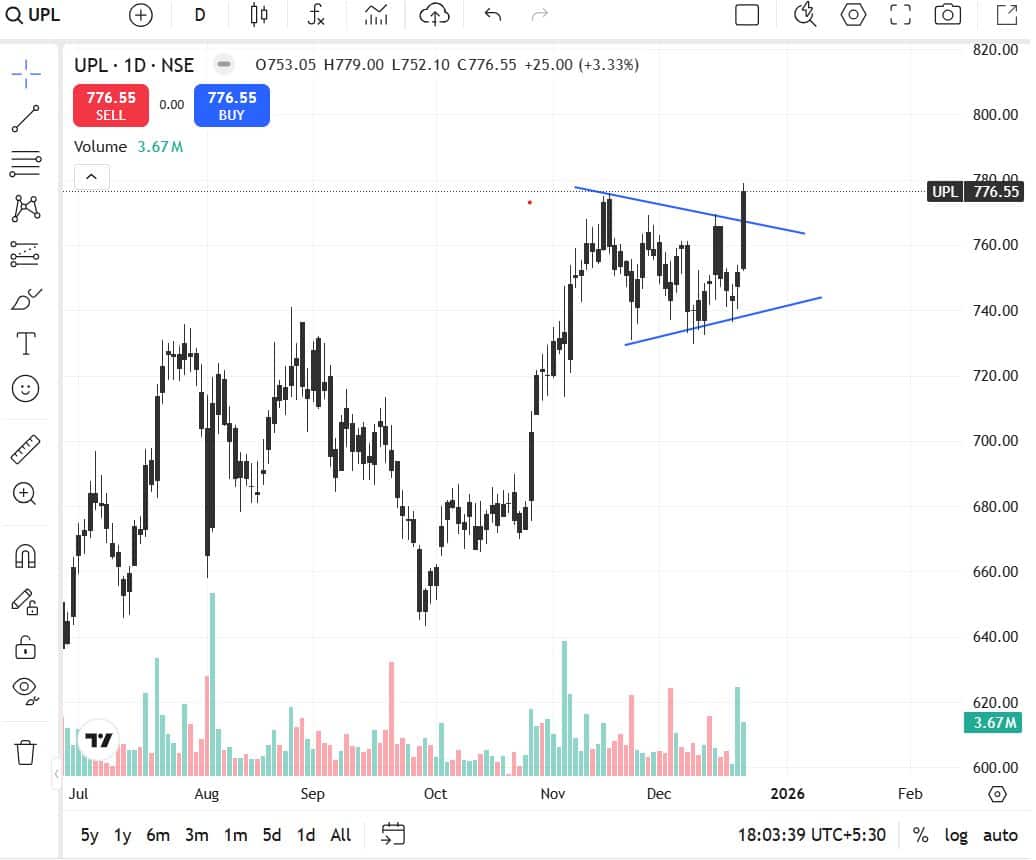Viewport: 1036px width, 860px height.
Task: Open quick search lightning icon
Action: (x=804, y=15)
